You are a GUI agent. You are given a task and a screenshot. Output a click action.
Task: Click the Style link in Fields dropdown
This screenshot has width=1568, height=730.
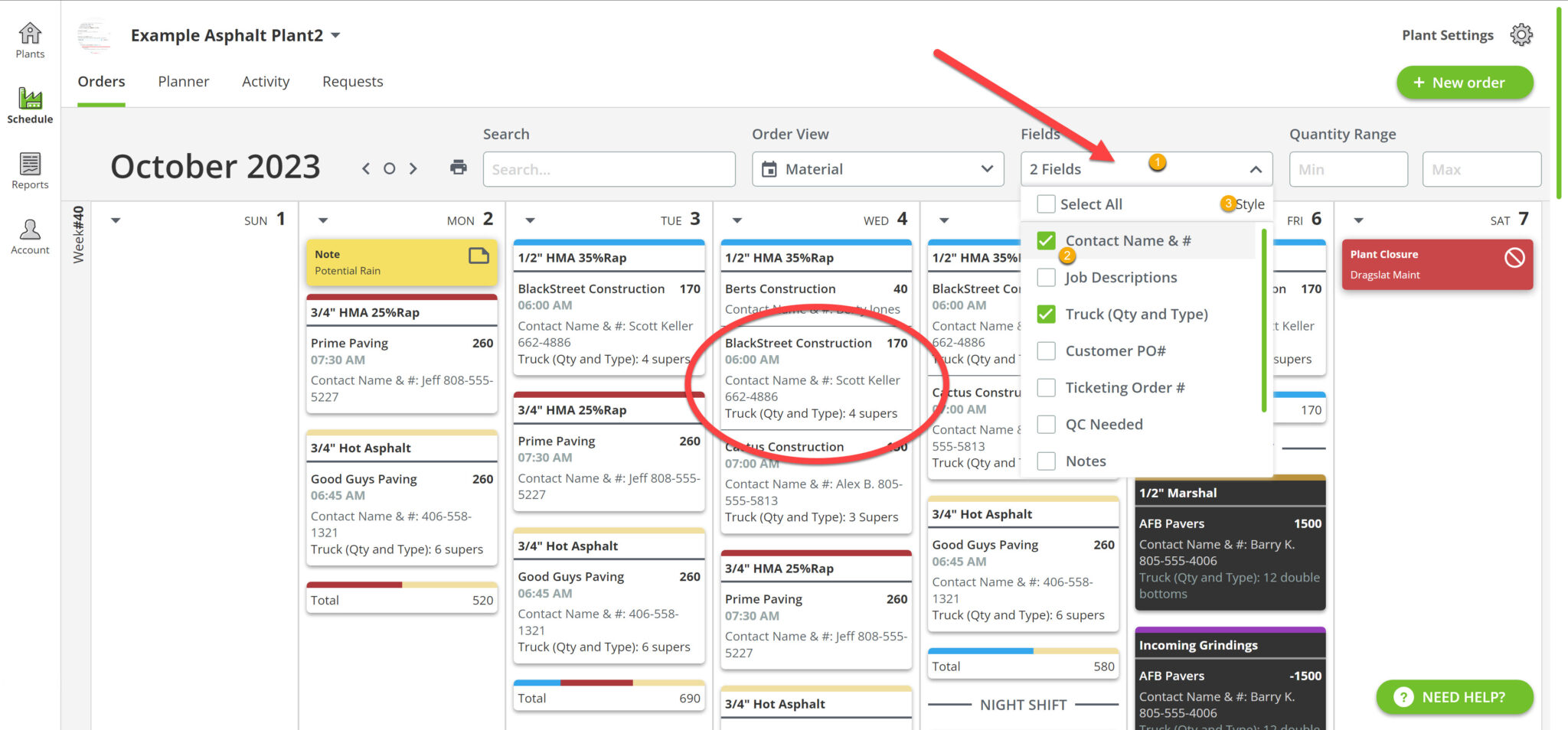[1251, 204]
